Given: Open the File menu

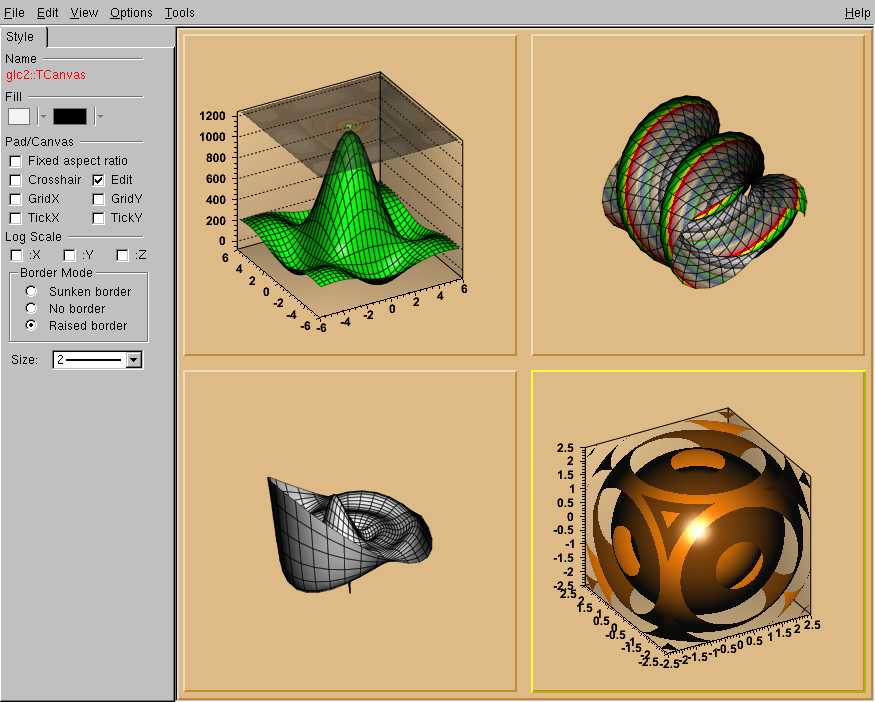Looking at the screenshot, I should (x=14, y=13).
